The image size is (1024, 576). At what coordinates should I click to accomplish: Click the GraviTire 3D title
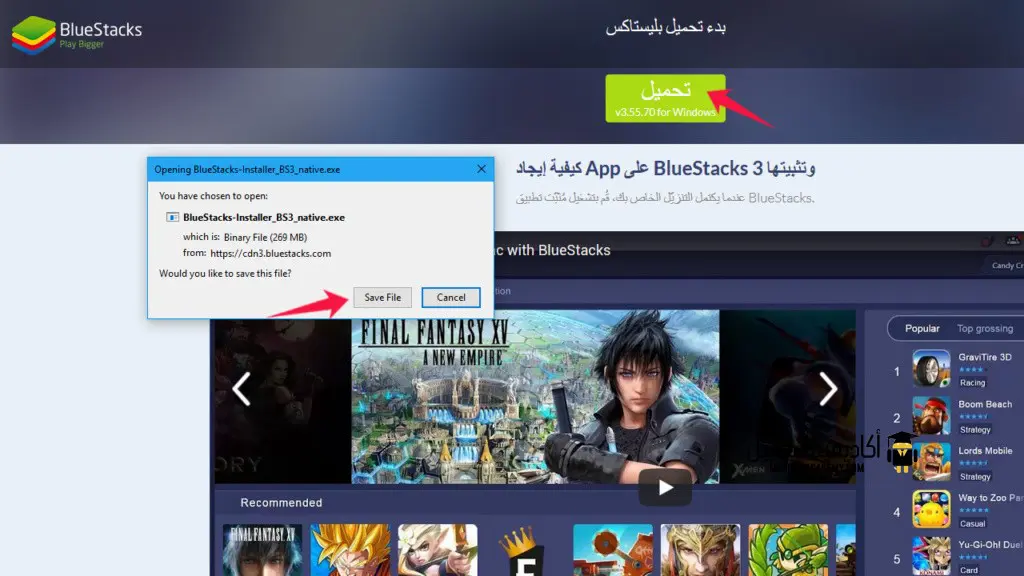(985, 357)
